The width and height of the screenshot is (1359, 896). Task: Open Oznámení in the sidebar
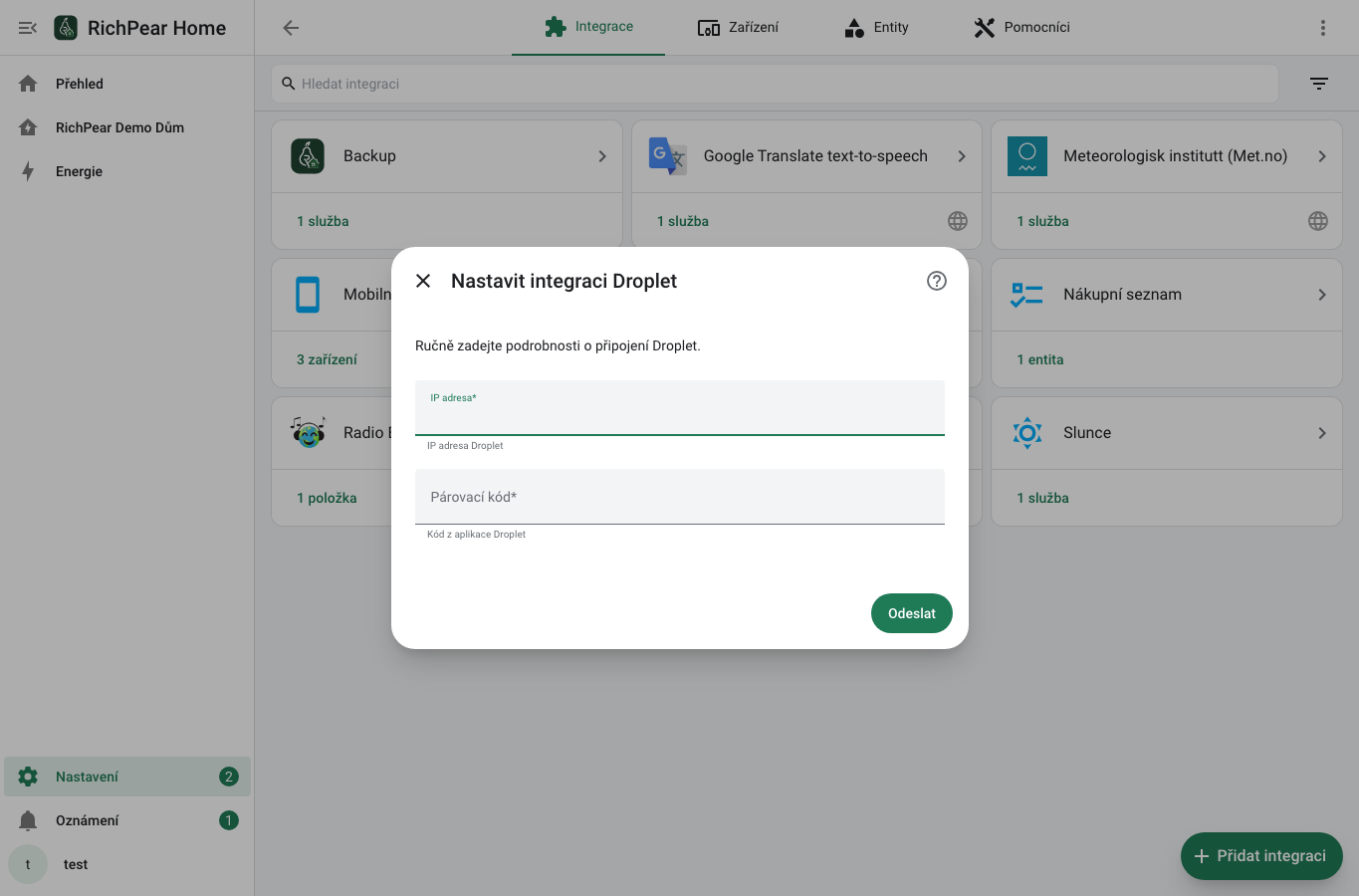(x=127, y=820)
